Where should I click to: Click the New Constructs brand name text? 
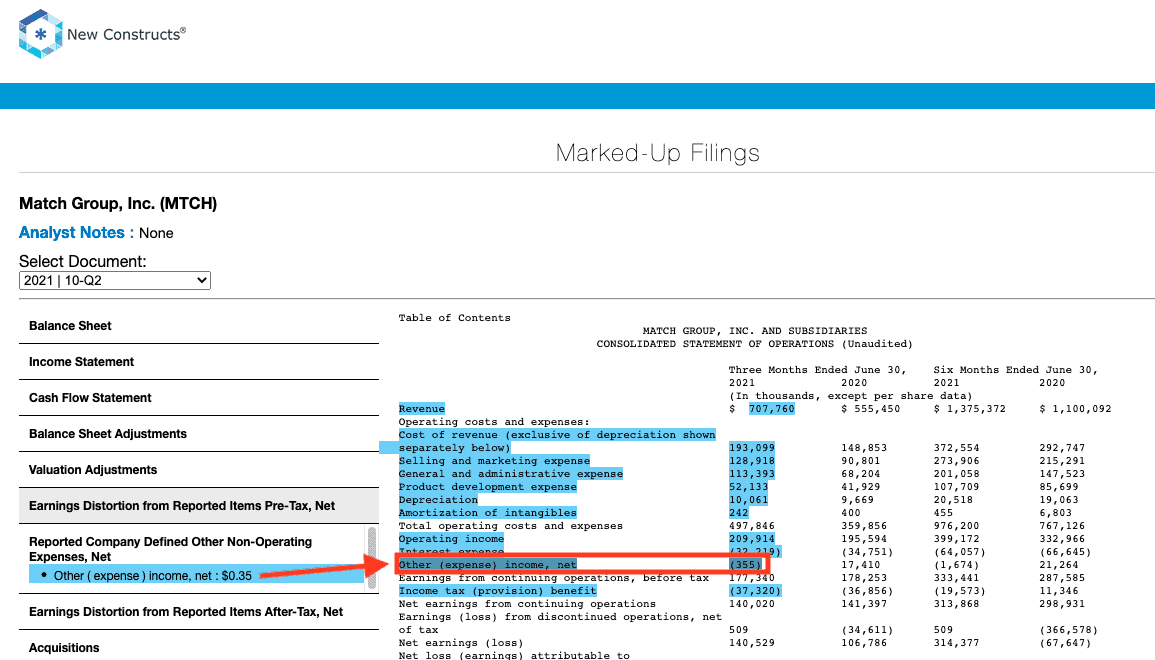(x=126, y=34)
